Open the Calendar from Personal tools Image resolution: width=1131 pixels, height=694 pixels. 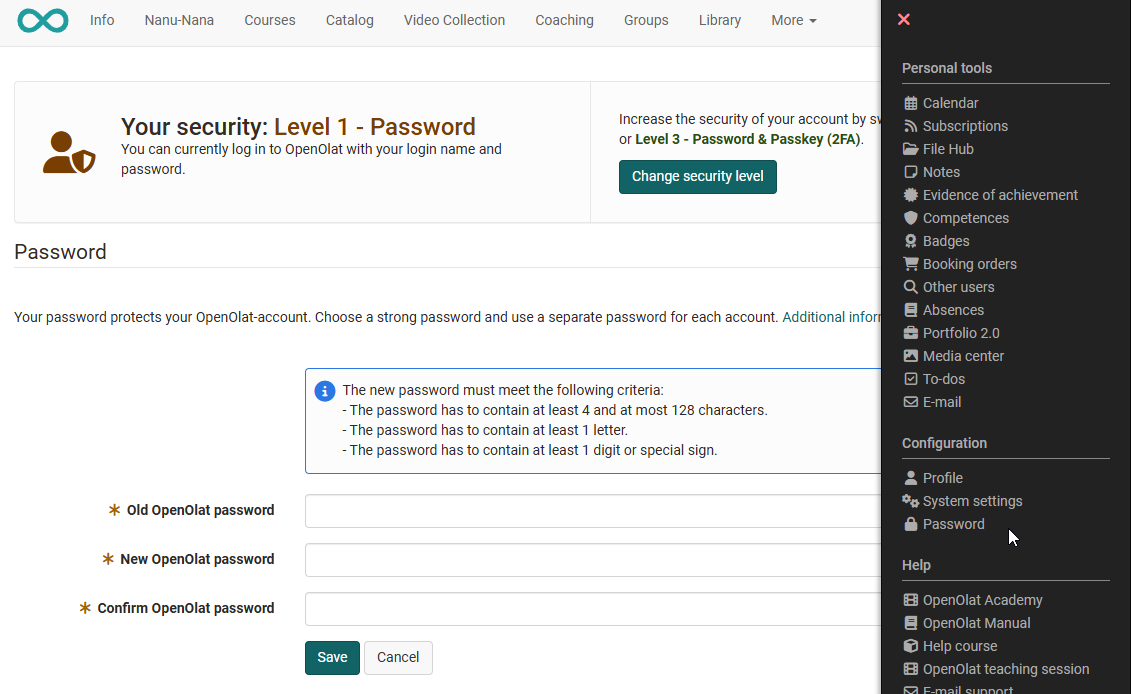948,102
